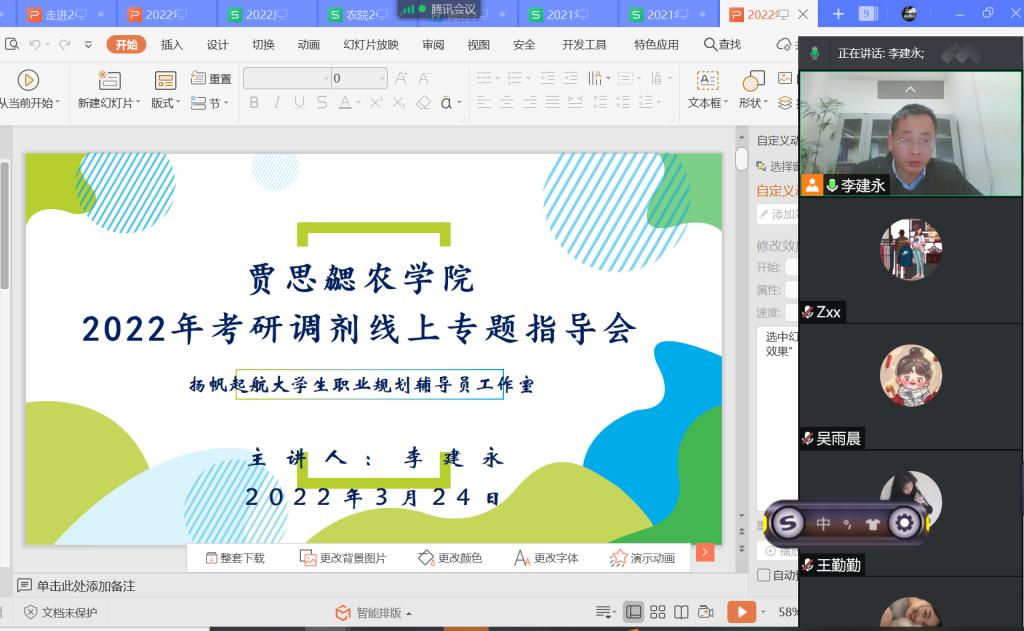The height and width of the screenshot is (631, 1024).
Task: Toggle the 自动 checkbox in animation pane
Action: [x=764, y=575]
